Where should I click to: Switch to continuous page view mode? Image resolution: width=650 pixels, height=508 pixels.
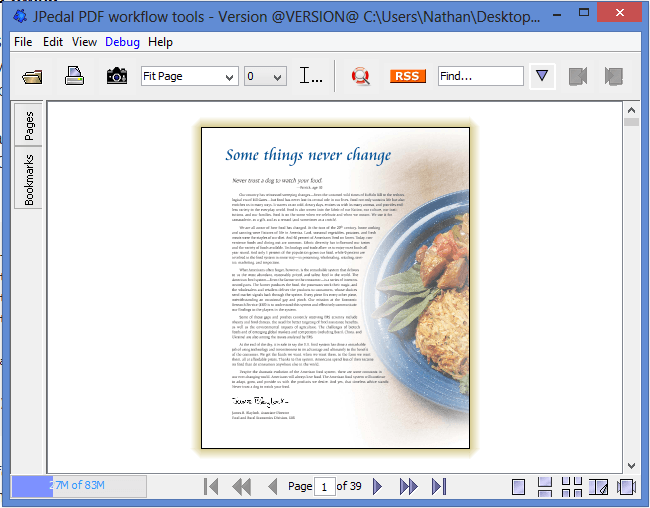coord(545,487)
